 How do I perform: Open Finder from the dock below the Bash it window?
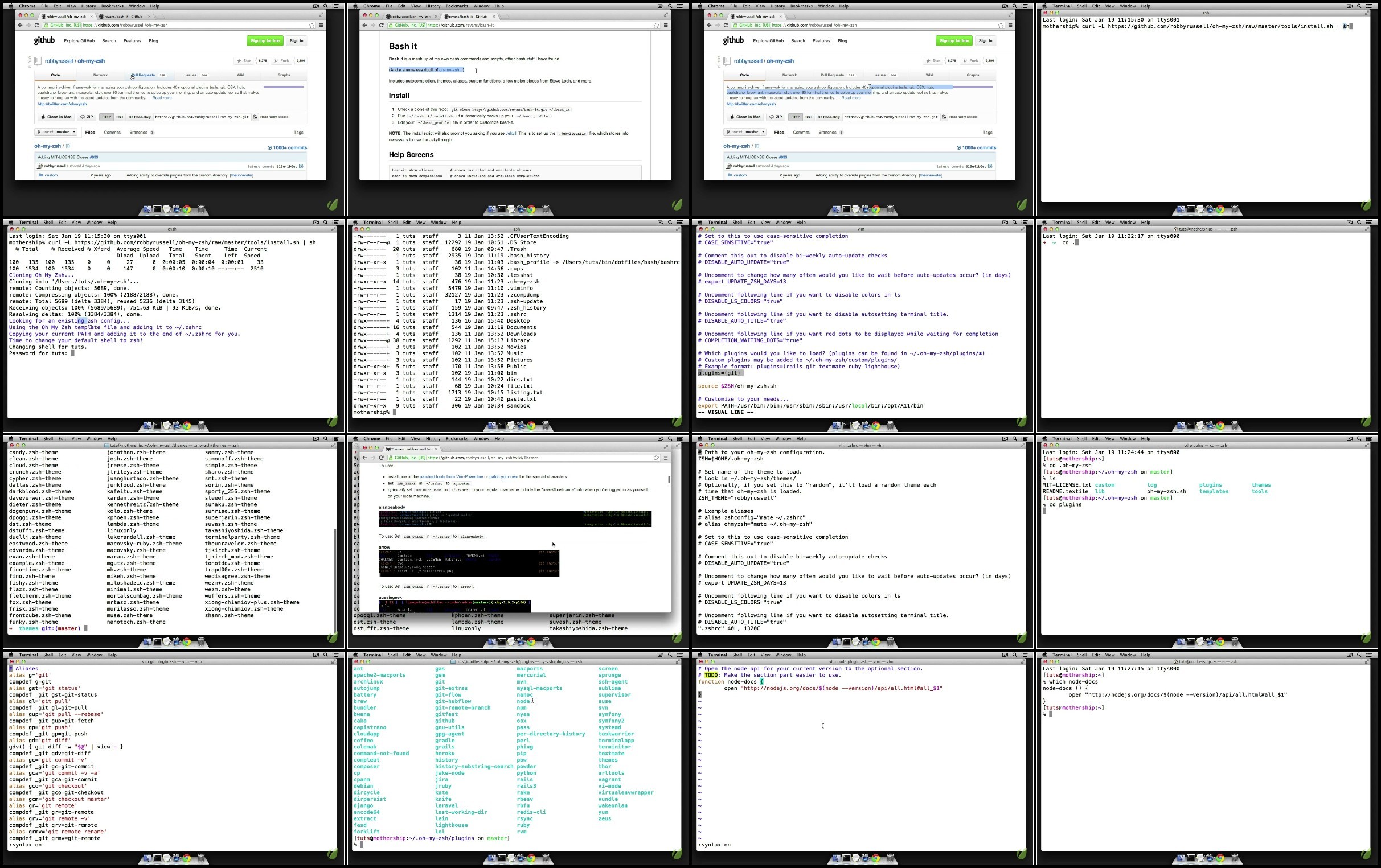click(491, 209)
